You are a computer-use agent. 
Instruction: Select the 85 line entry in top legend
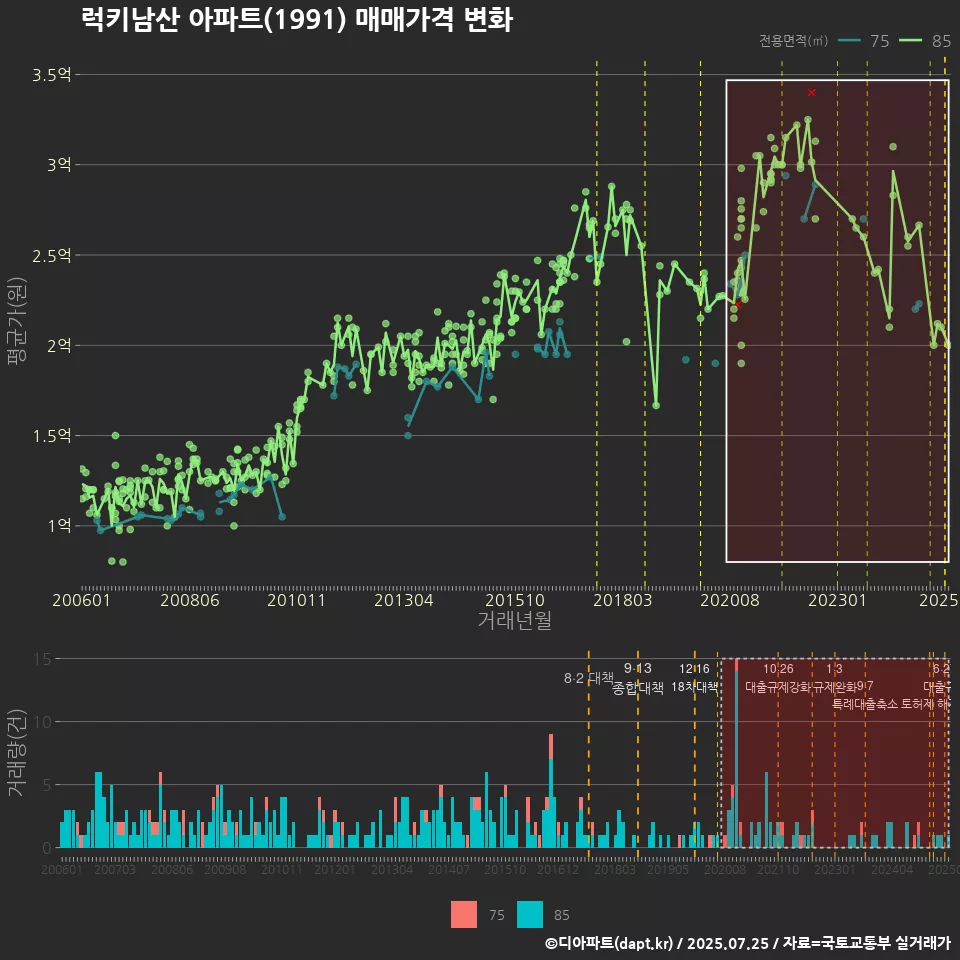pyautogui.click(x=925, y=41)
